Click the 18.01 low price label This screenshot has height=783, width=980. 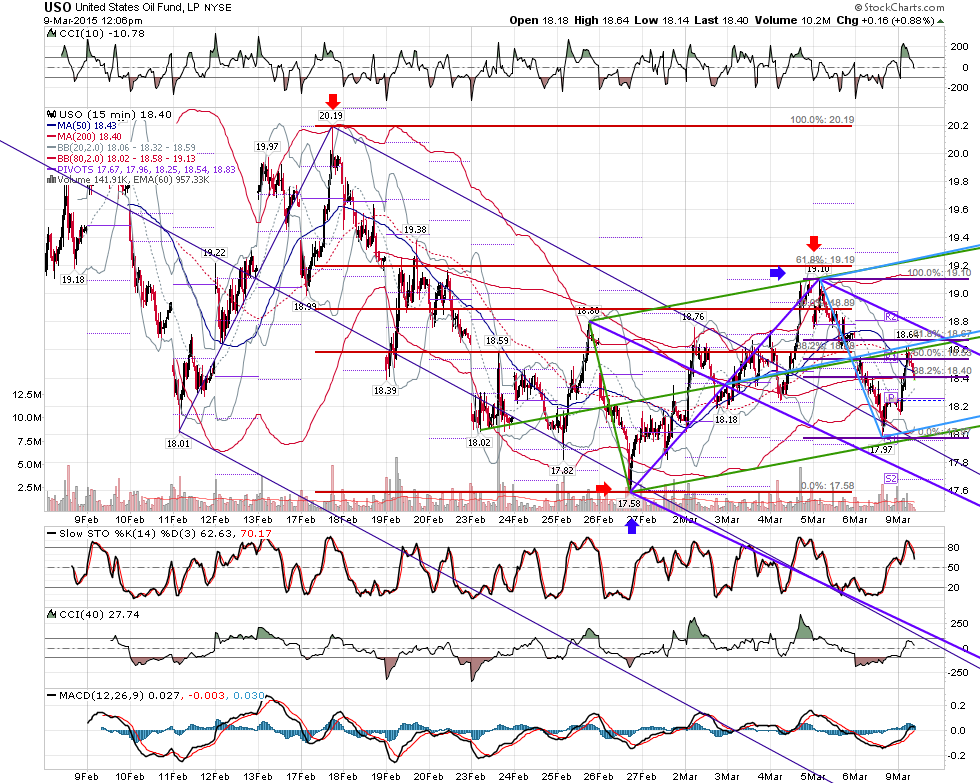[178, 444]
